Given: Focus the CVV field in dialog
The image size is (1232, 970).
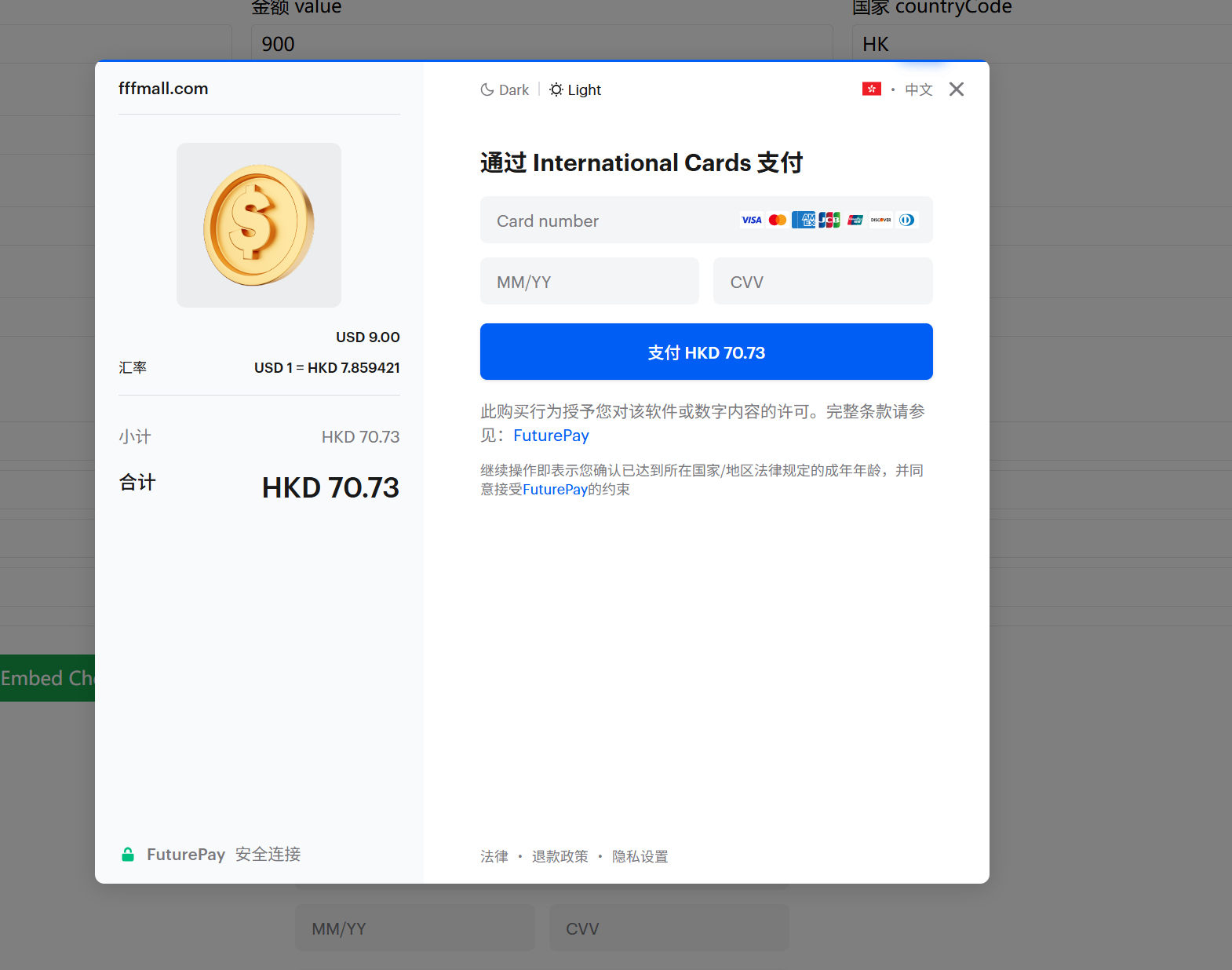Looking at the screenshot, I should pos(822,281).
